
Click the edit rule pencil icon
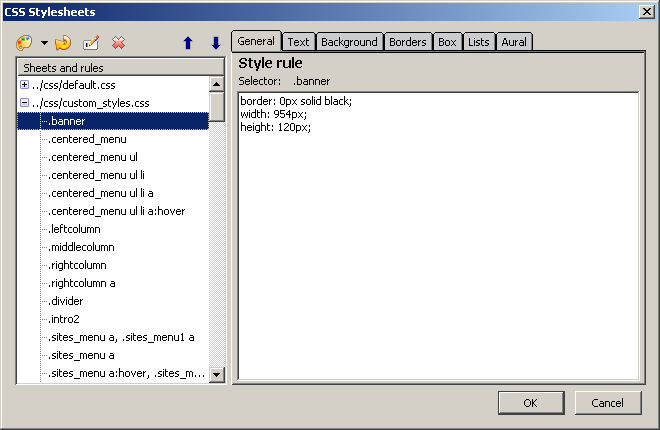pos(91,42)
